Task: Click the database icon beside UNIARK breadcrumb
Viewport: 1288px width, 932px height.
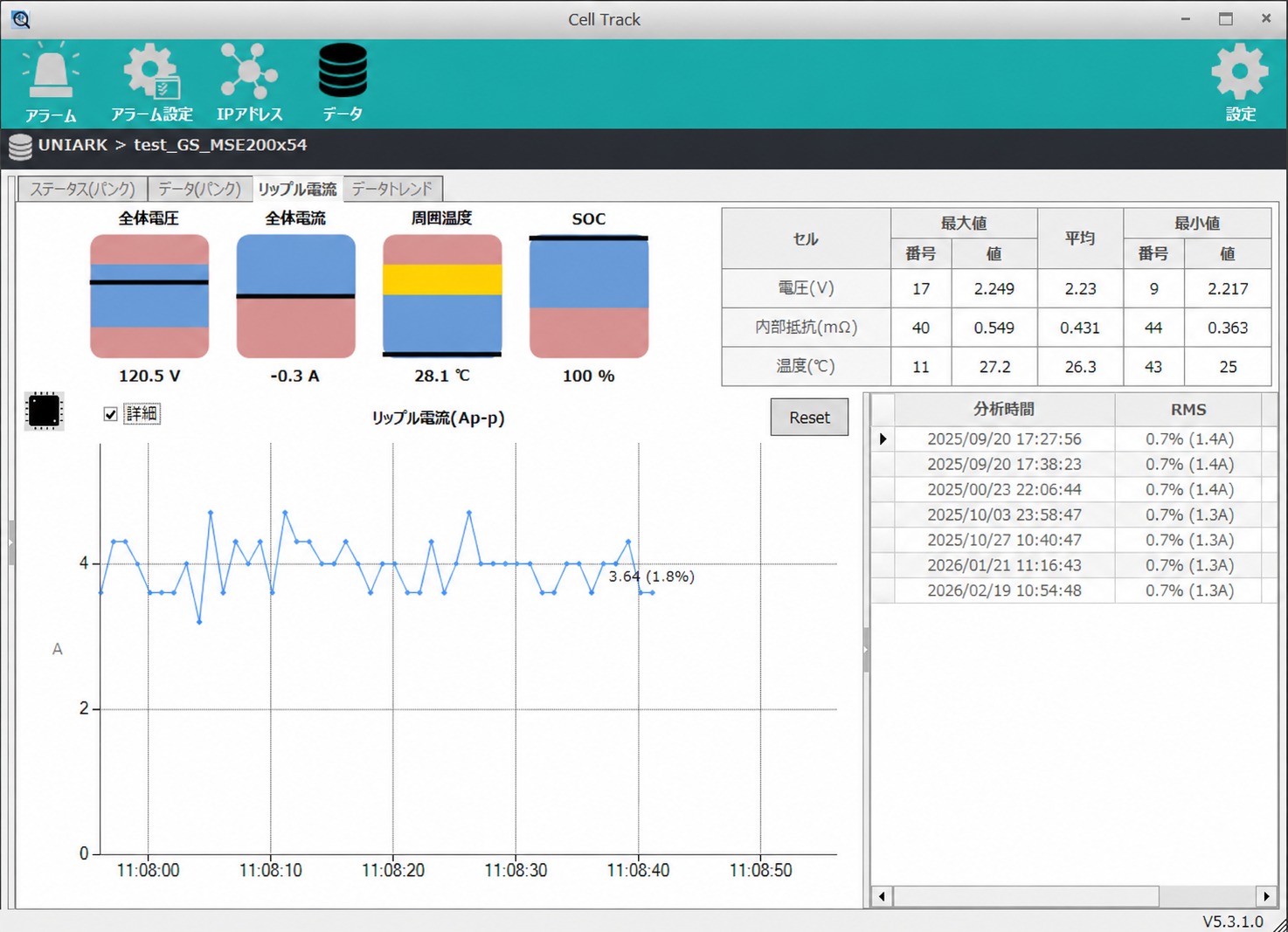Action: coord(20,147)
